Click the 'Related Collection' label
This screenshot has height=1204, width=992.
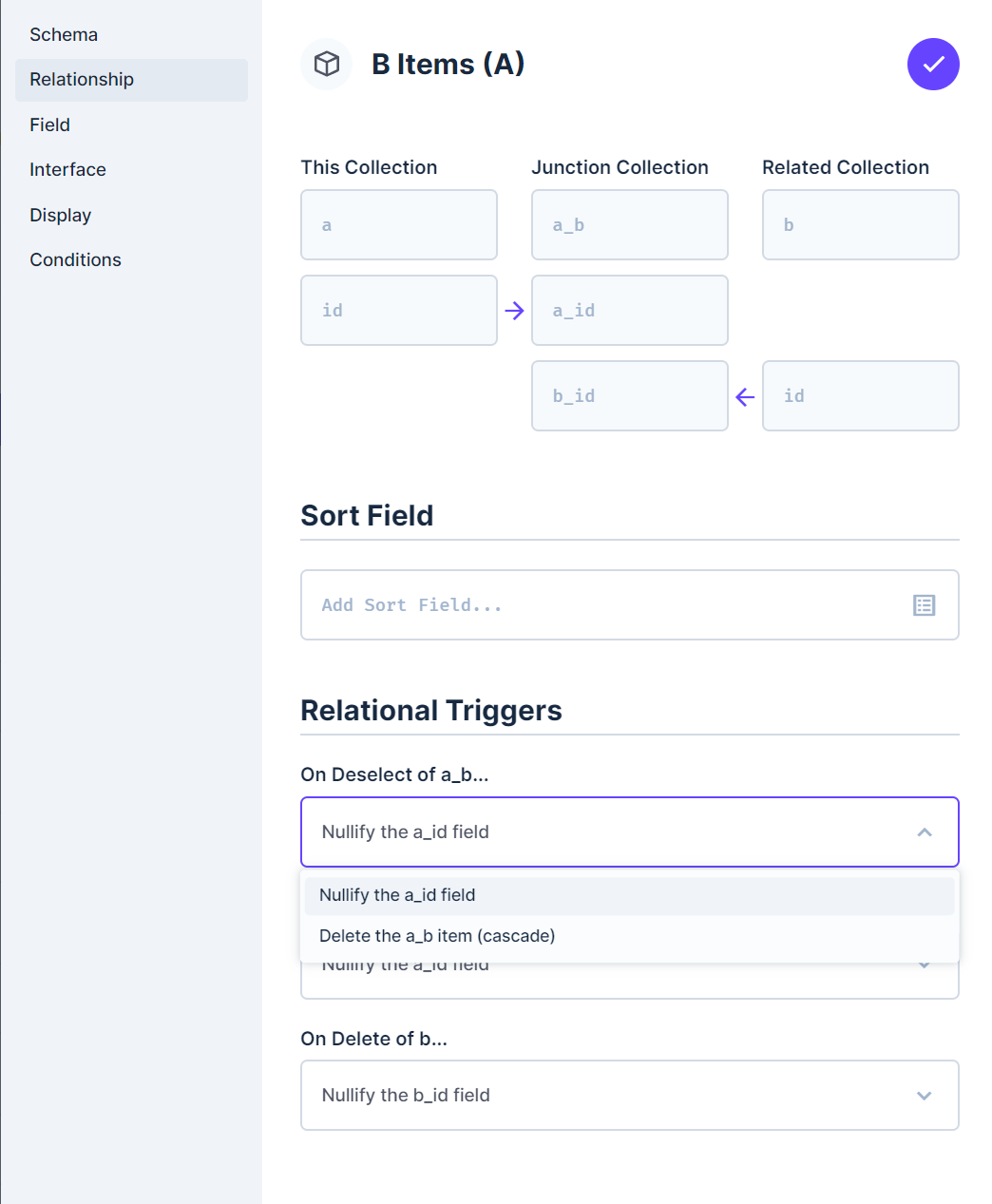[846, 167]
